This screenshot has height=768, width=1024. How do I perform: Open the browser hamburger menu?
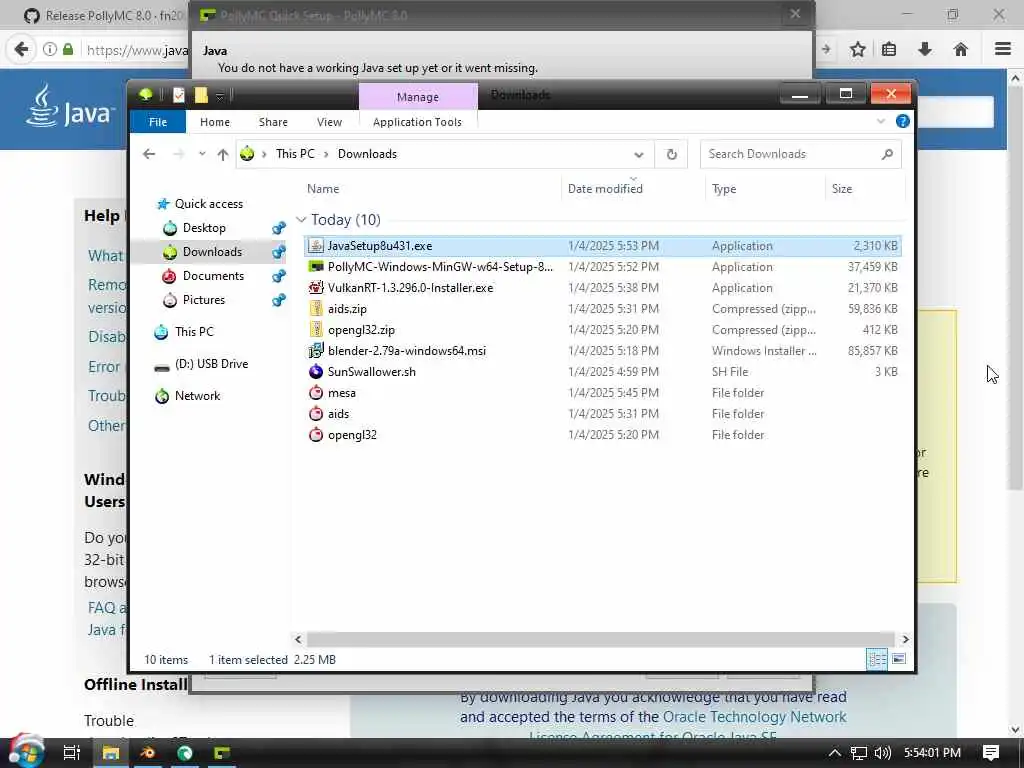point(1003,49)
